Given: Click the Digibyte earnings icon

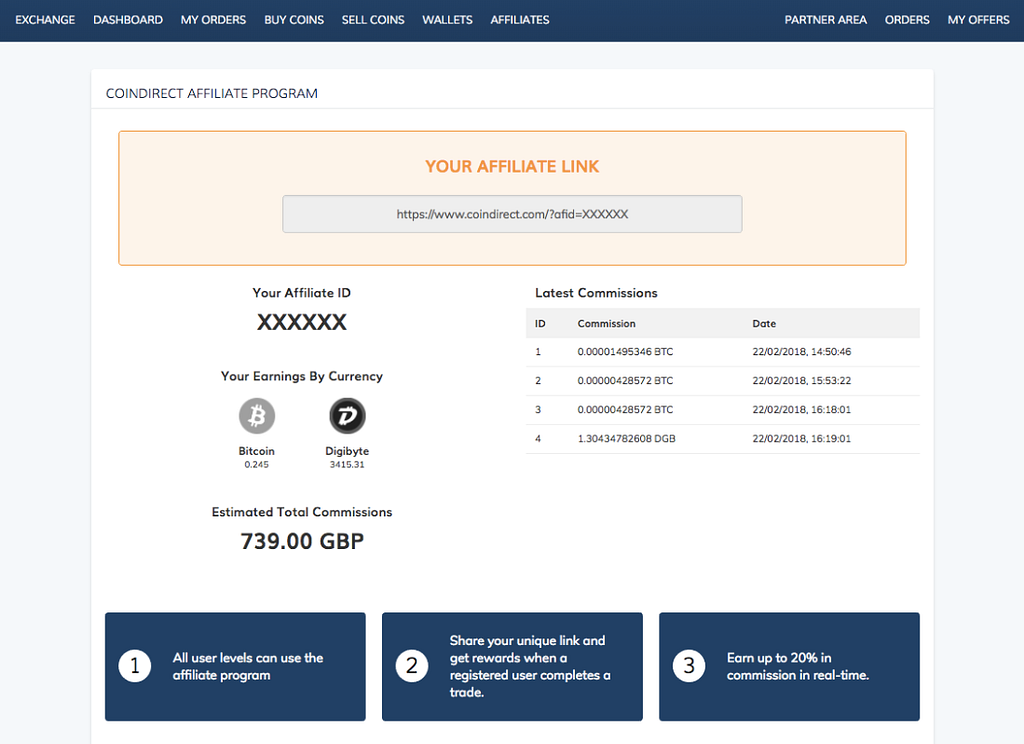Looking at the screenshot, I should tap(347, 416).
